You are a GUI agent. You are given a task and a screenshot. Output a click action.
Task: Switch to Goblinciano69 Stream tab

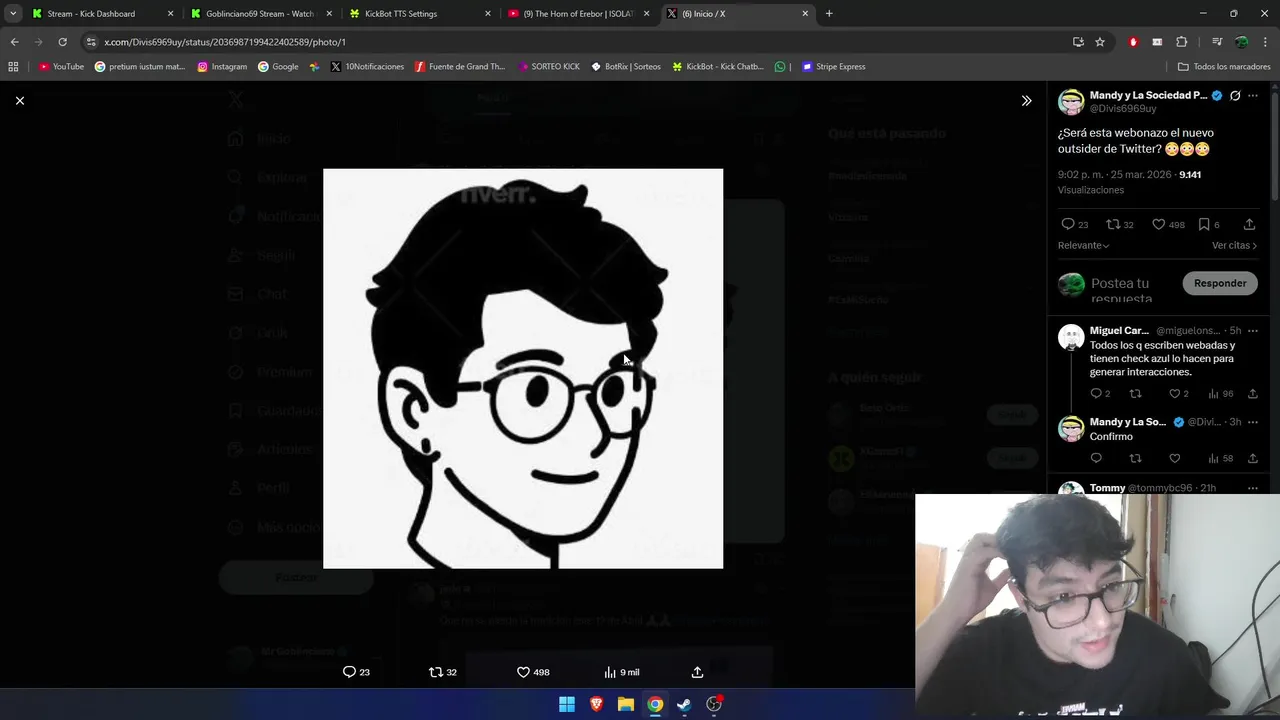(260, 14)
